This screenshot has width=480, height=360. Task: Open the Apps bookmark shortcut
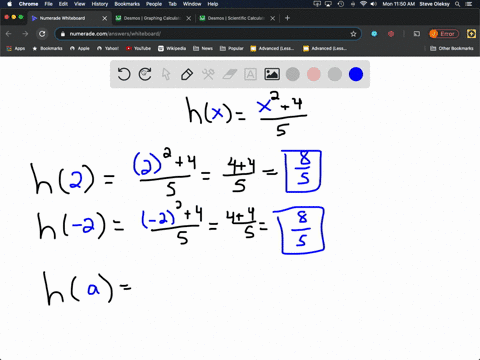[x=16, y=48]
